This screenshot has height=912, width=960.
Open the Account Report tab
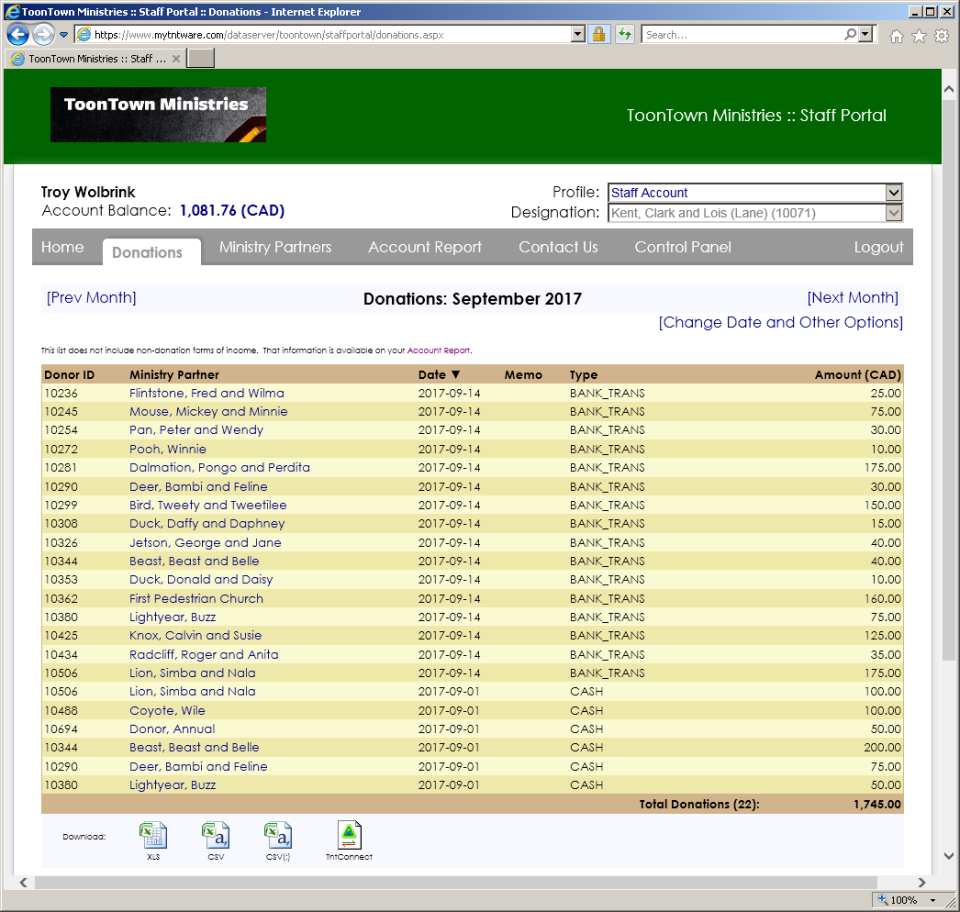click(424, 247)
